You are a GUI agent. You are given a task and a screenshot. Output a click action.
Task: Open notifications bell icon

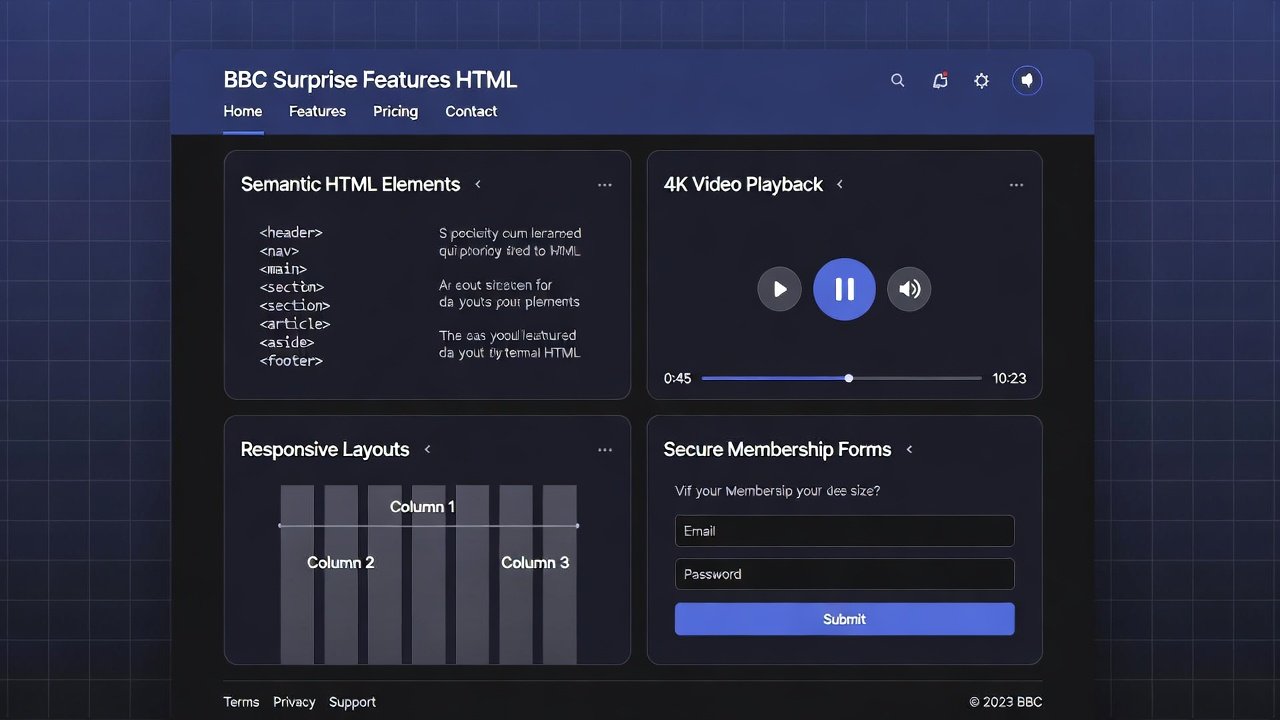click(940, 81)
